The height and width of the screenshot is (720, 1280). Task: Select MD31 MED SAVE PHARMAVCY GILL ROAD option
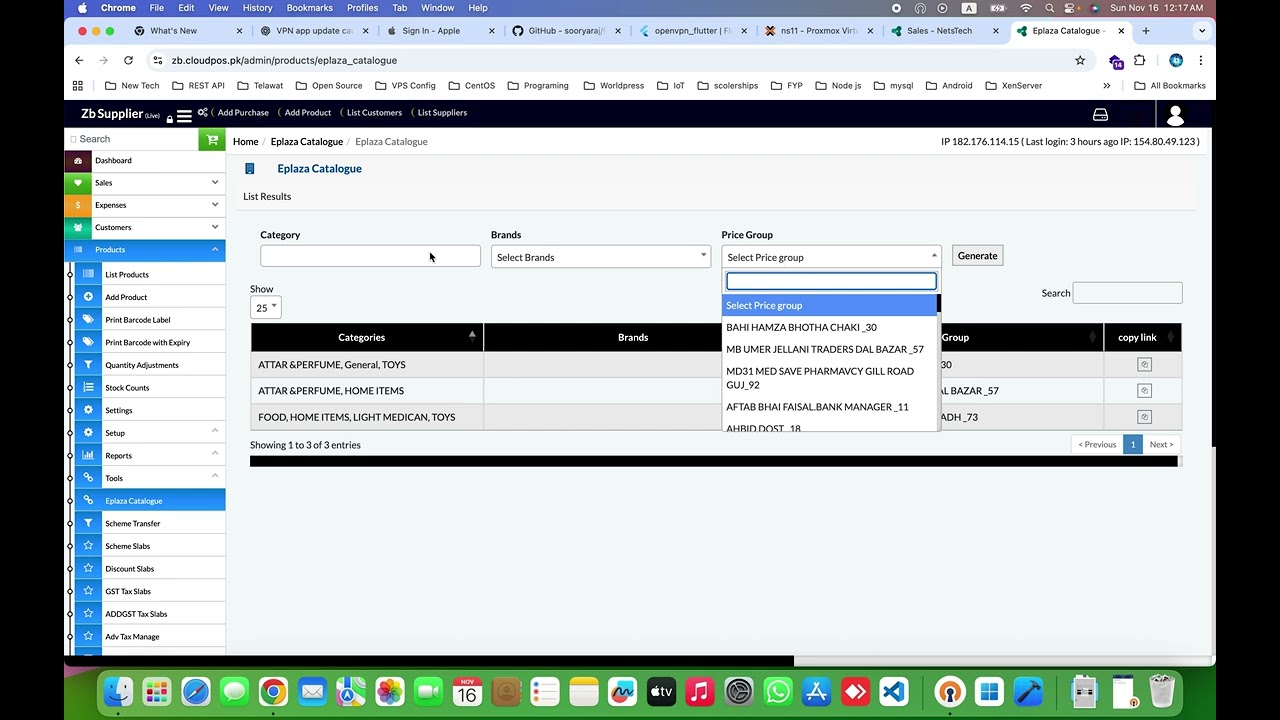830,378
